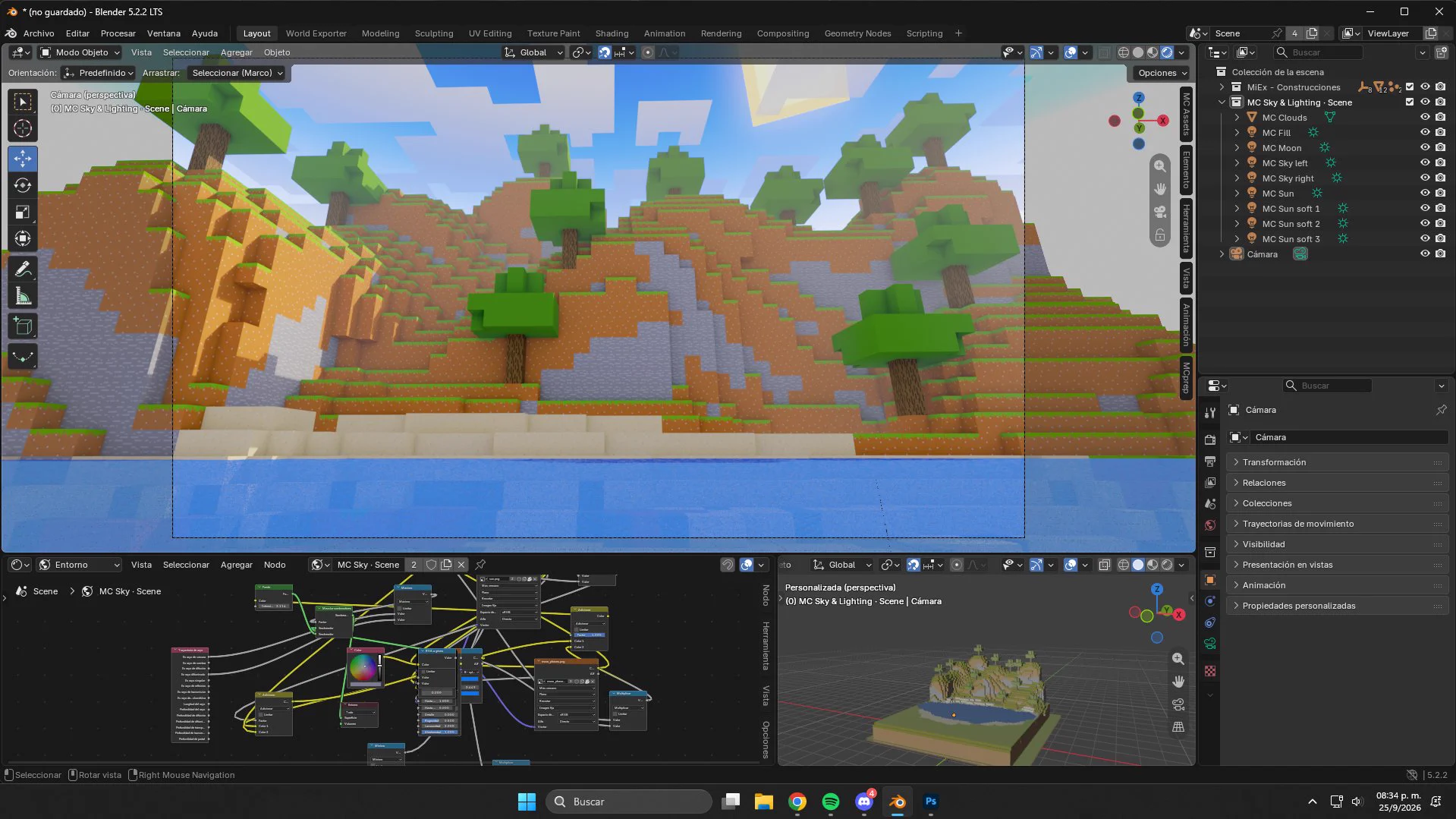The image size is (1456, 819).
Task: Open the World properties tab icon
Action: pos(1210,525)
